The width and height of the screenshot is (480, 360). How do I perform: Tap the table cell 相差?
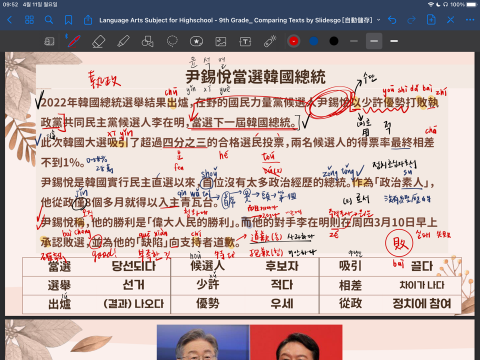point(350,285)
